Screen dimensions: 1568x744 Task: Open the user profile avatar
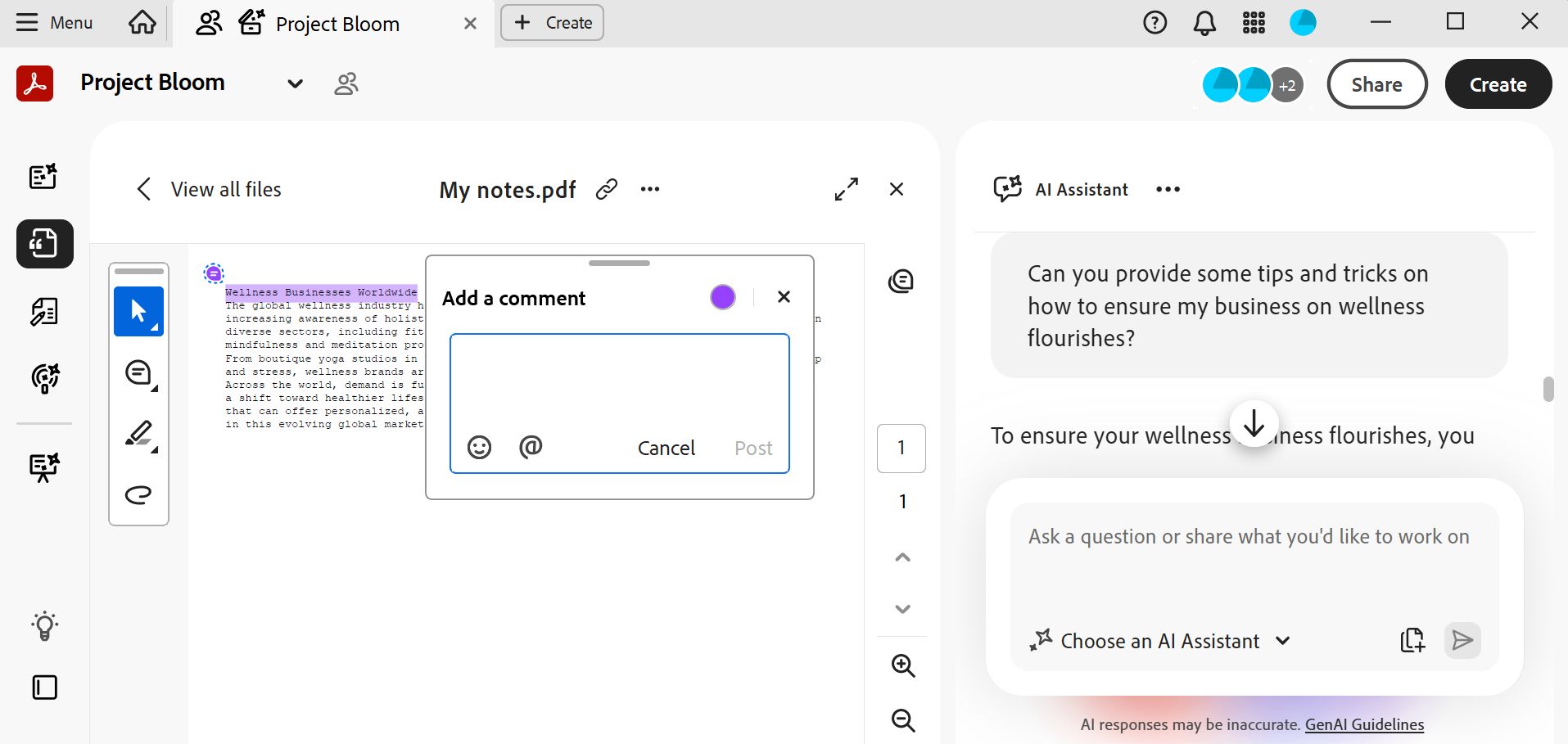click(x=1303, y=23)
